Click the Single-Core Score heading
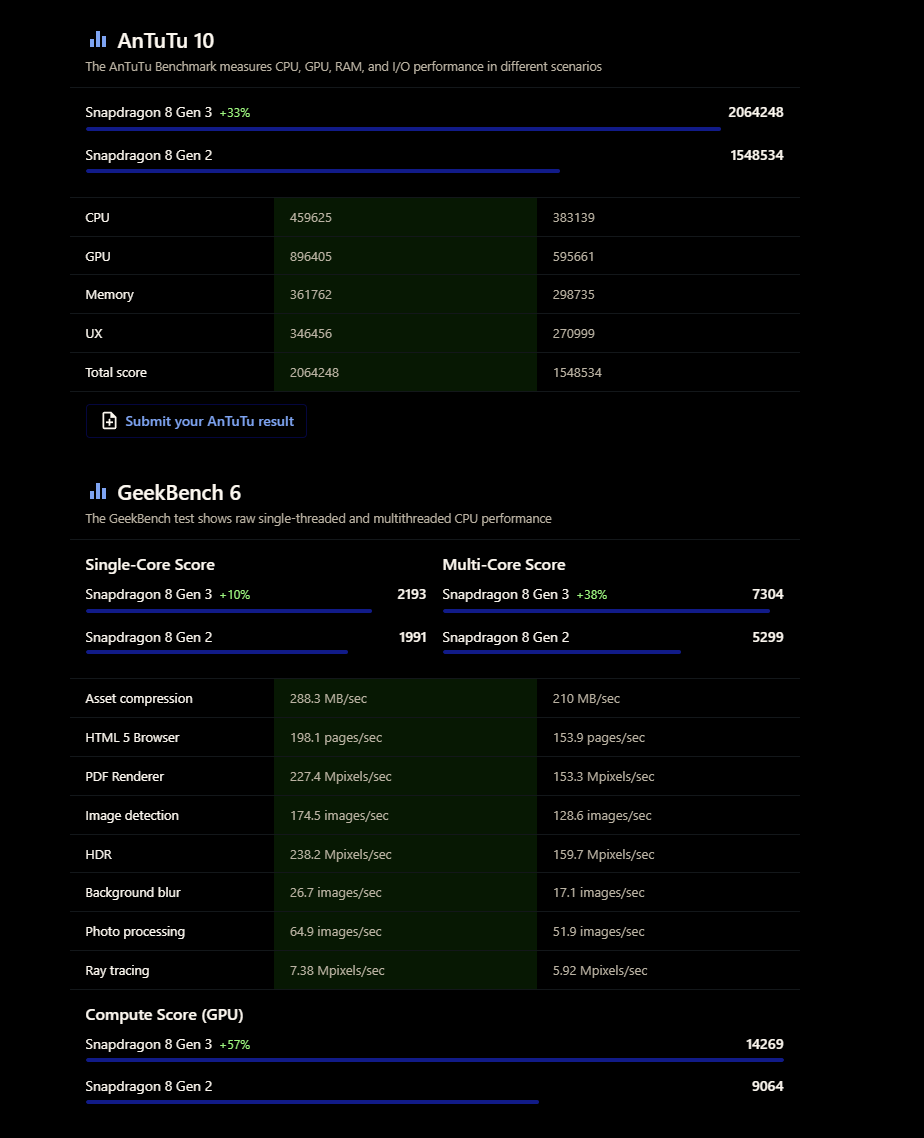924x1138 pixels. [150, 564]
